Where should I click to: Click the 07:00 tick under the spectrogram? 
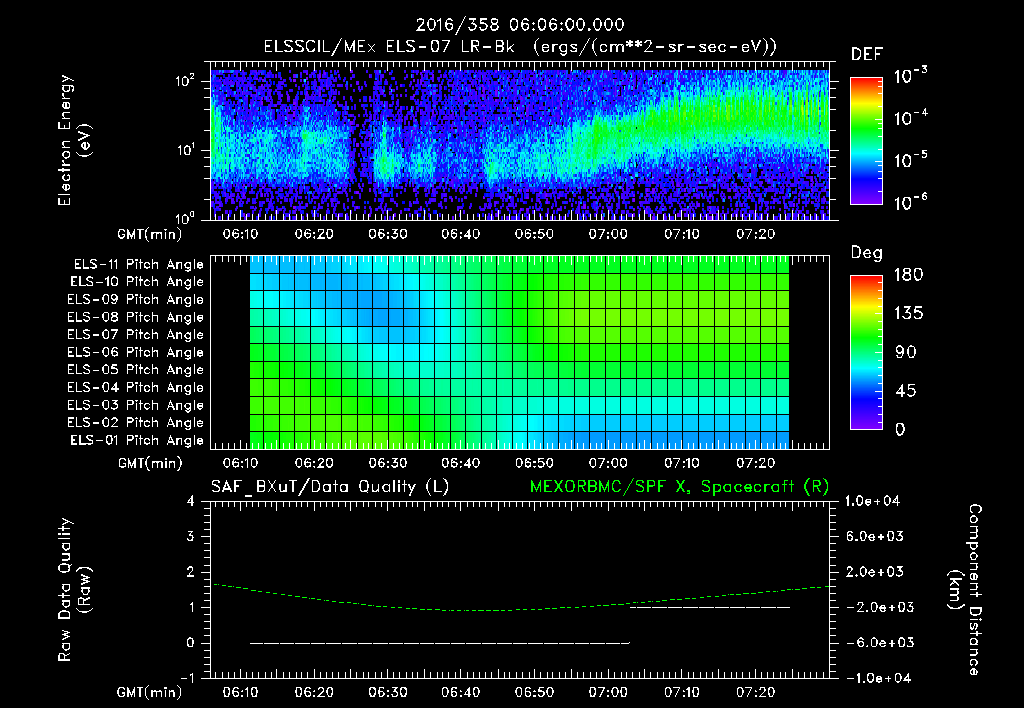click(x=608, y=234)
